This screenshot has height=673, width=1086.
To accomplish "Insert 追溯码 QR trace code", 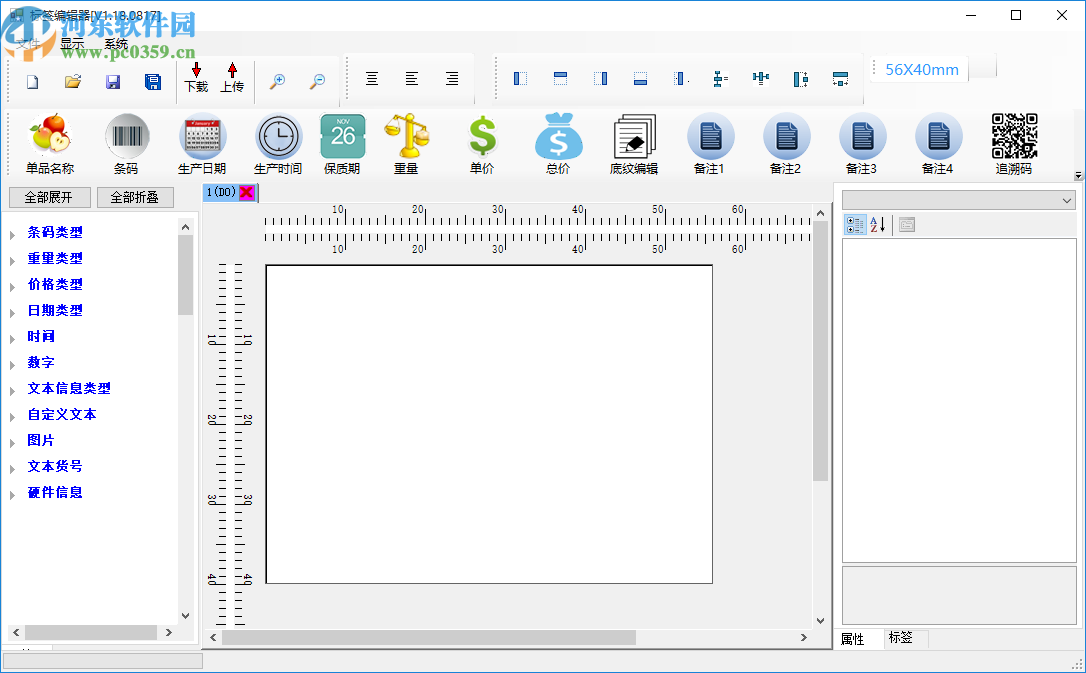I will click(1015, 144).
